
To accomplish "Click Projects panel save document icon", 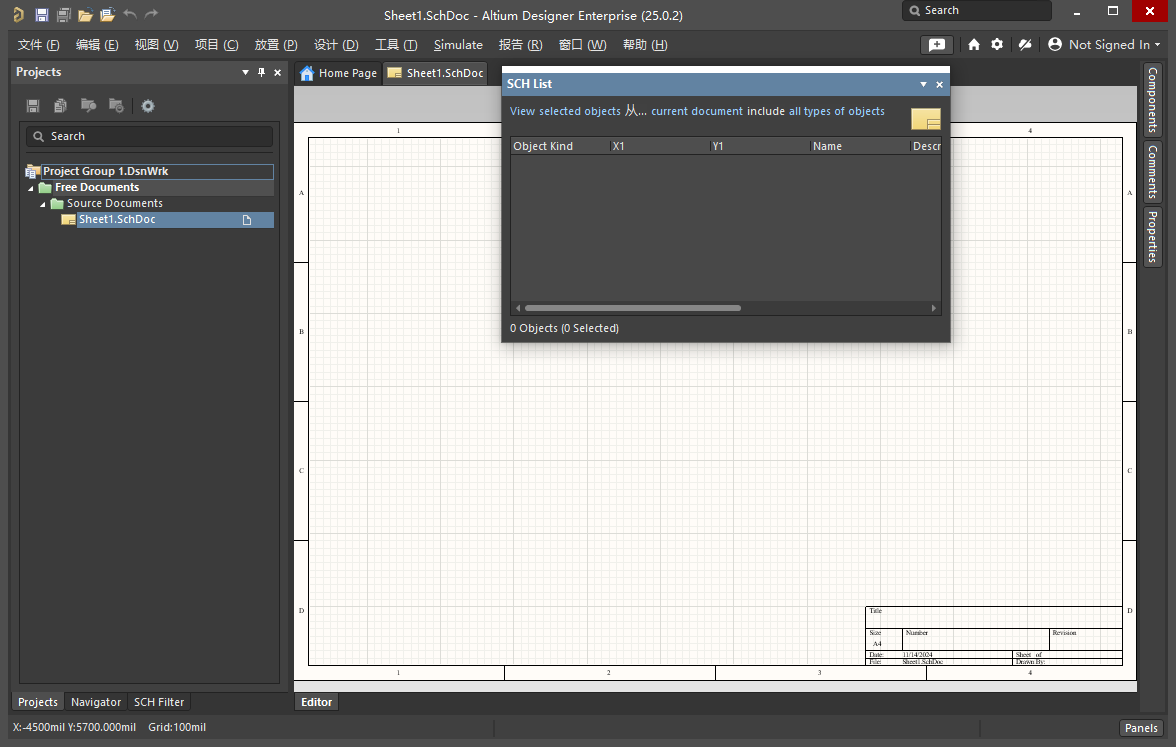I will [x=33, y=106].
